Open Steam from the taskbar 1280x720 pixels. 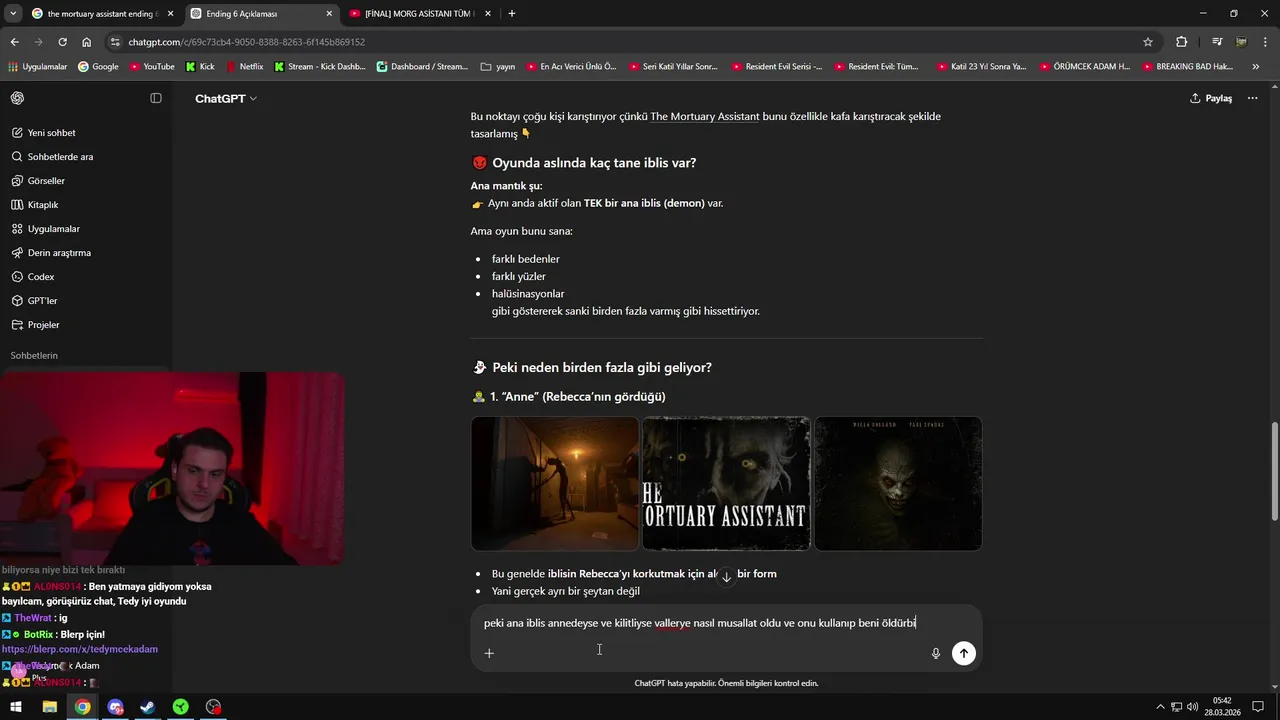(148, 707)
